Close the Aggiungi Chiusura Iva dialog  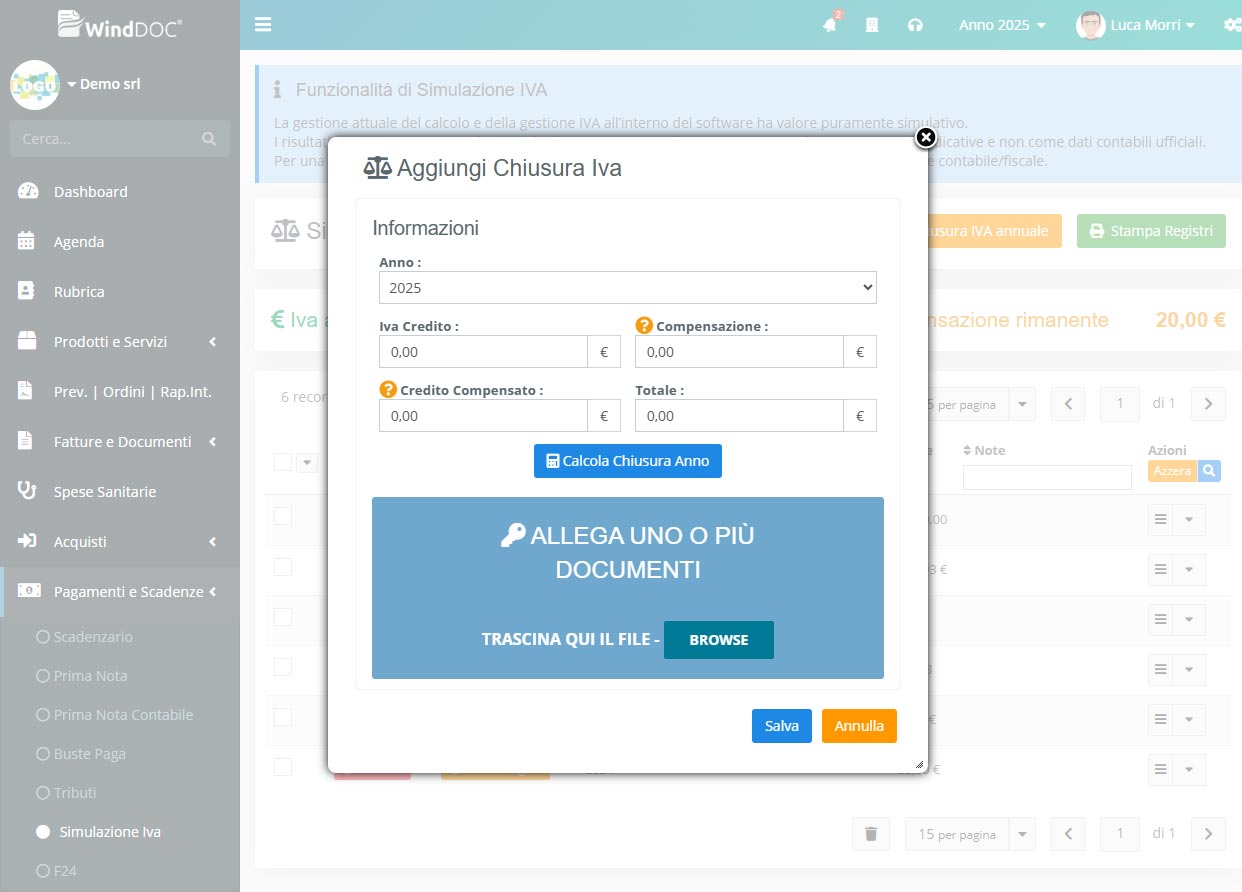pyautogui.click(x=926, y=137)
